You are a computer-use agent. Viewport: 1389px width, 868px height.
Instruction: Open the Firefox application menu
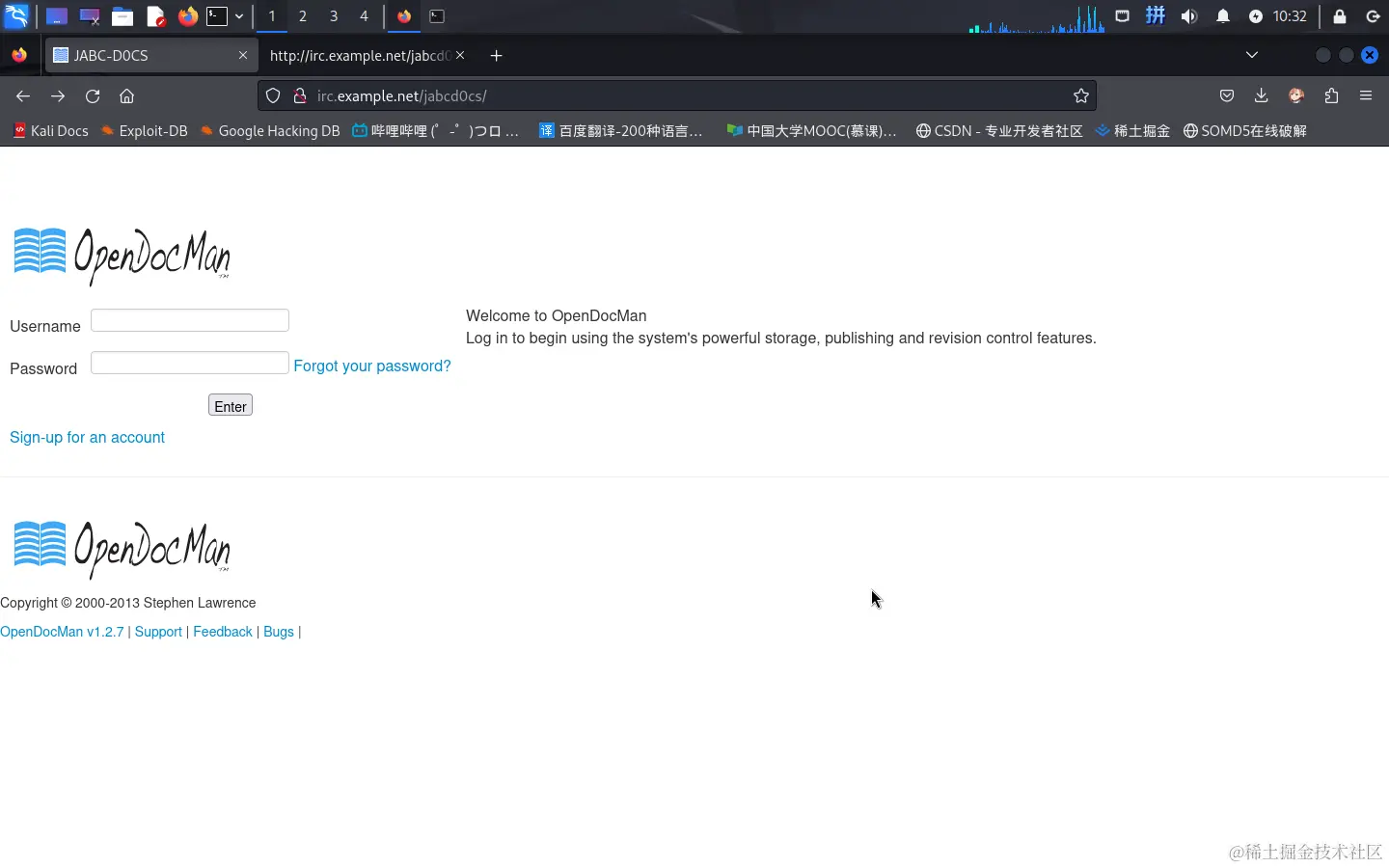point(1366,96)
